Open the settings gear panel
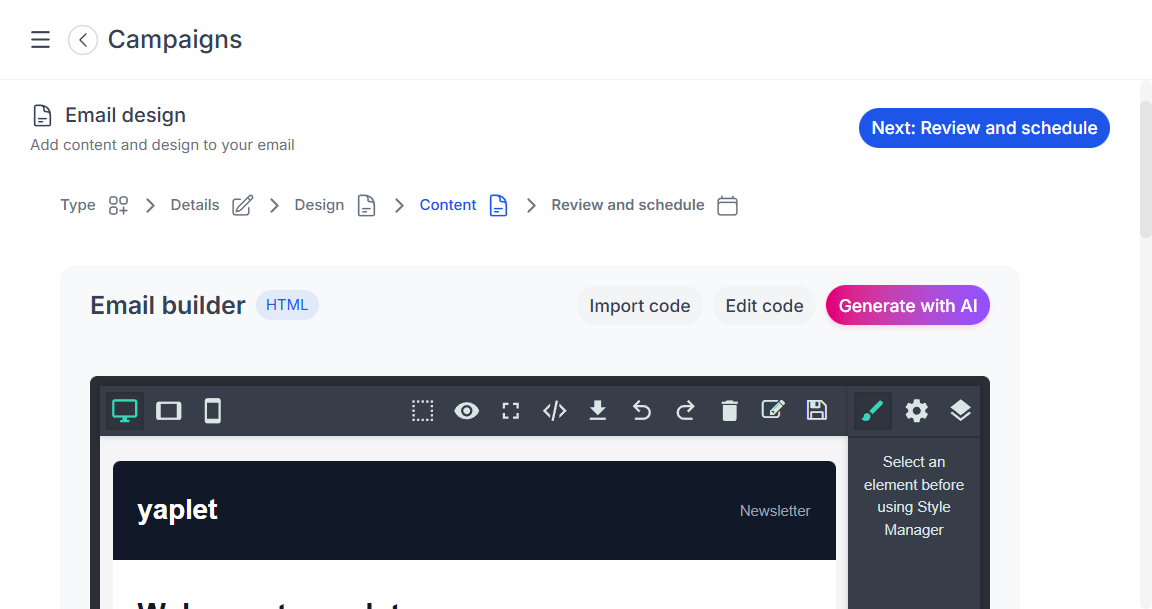The width and height of the screenshot is (1152, 609). point(917,411)
